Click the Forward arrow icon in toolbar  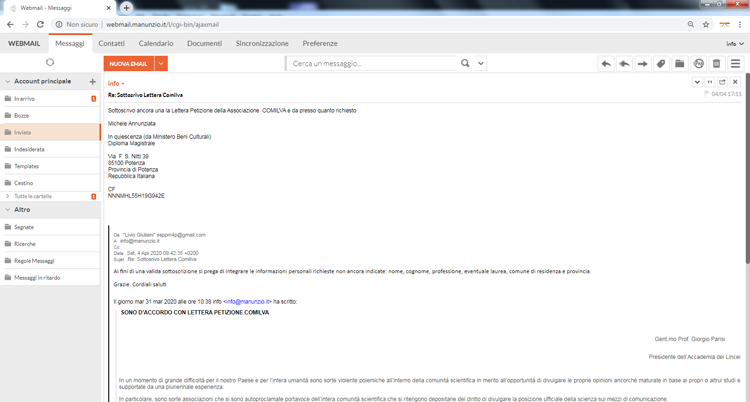pos(643,64)
